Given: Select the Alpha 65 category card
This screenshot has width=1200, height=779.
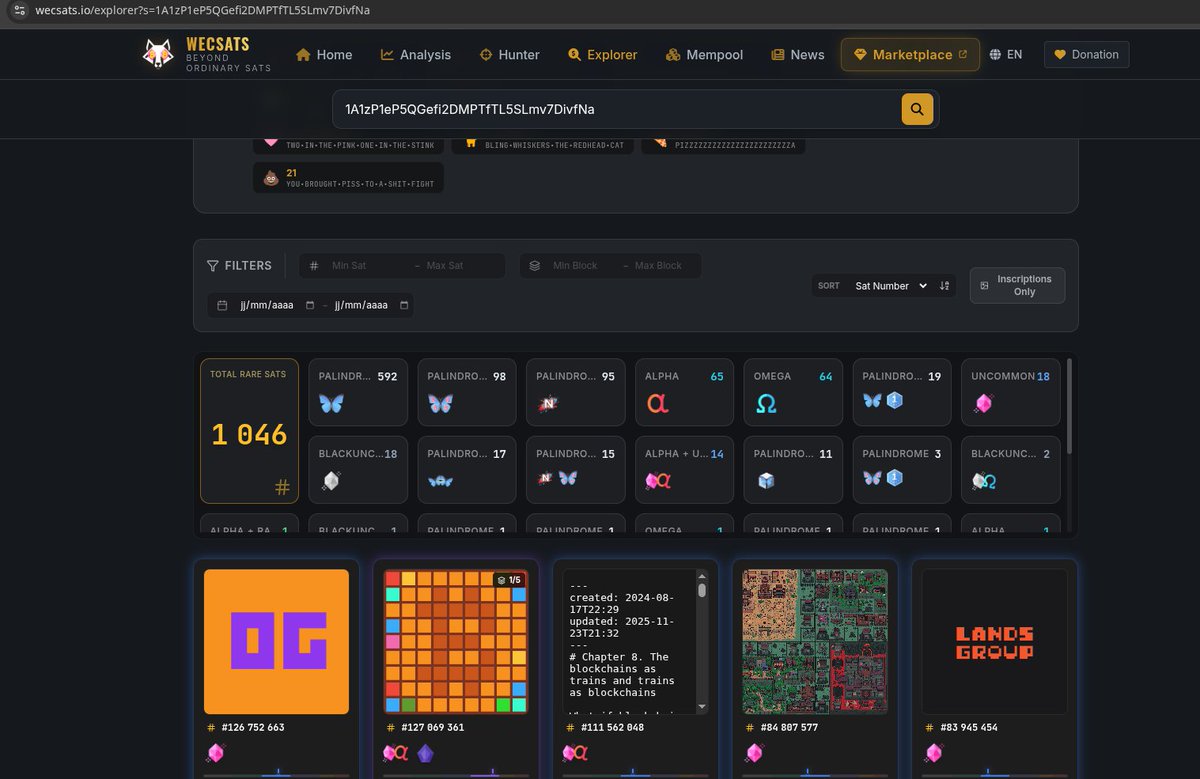Looking at the screenshot, I should pyautogui.click(x=684, y=392).
